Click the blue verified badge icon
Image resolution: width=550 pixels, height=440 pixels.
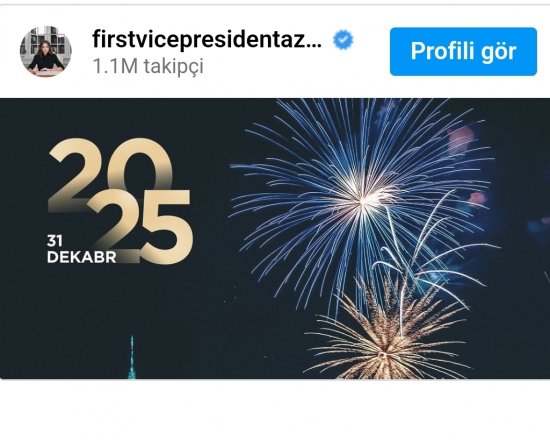343,40
